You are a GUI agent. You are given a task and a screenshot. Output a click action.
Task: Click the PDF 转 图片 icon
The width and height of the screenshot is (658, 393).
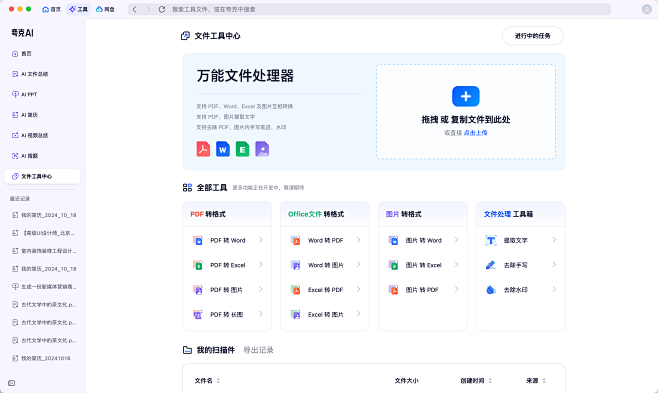click(198, 290)
